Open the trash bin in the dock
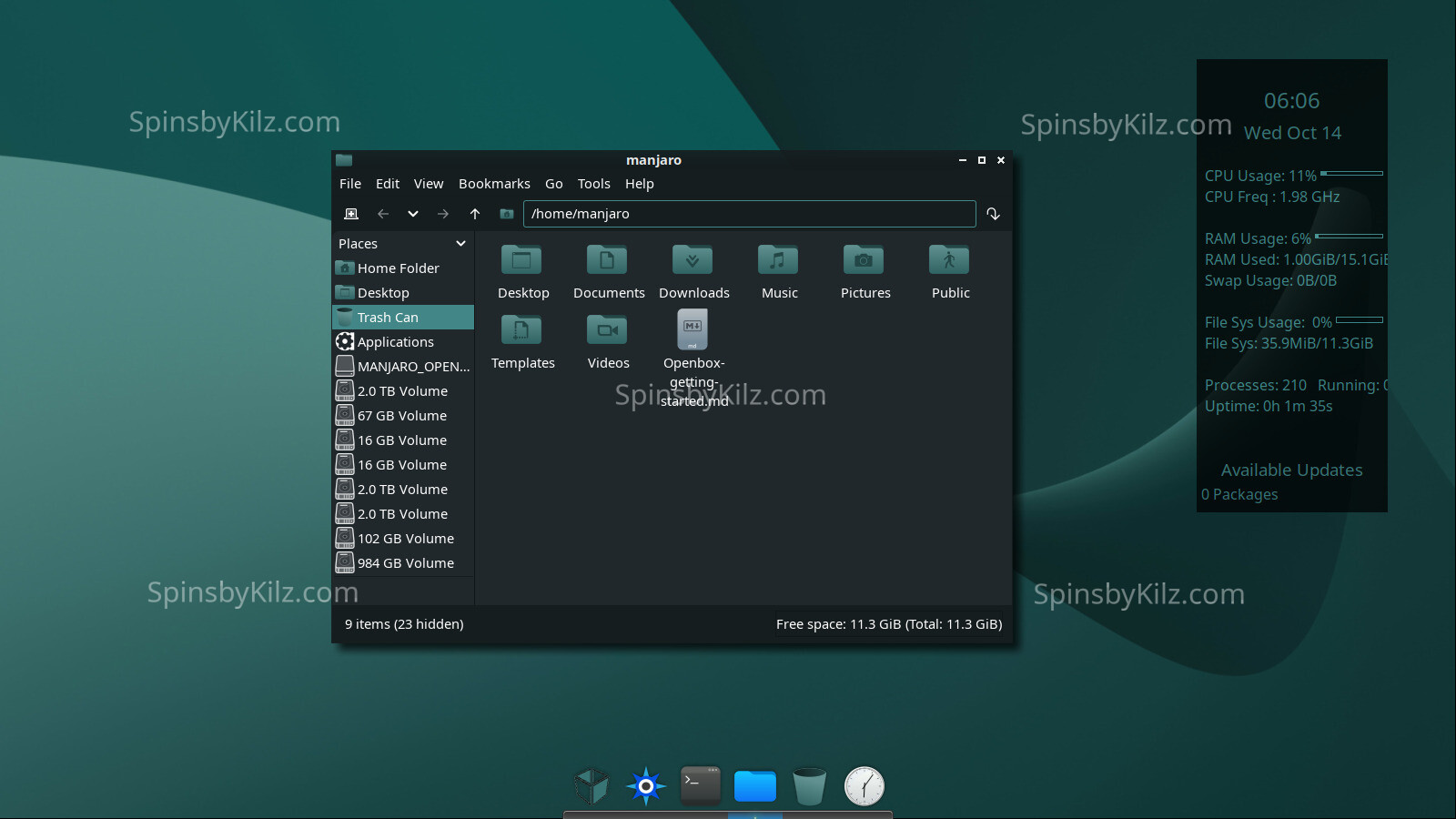The image size is (1456, 819). (x=809, y=785)
